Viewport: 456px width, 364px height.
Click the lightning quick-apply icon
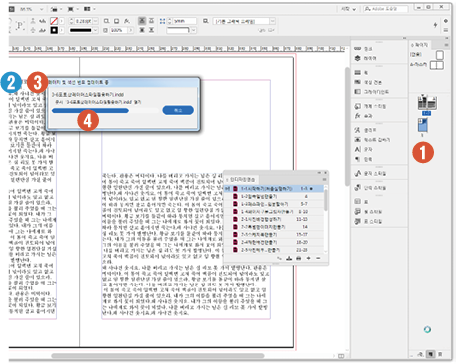[x=435, y=25]
